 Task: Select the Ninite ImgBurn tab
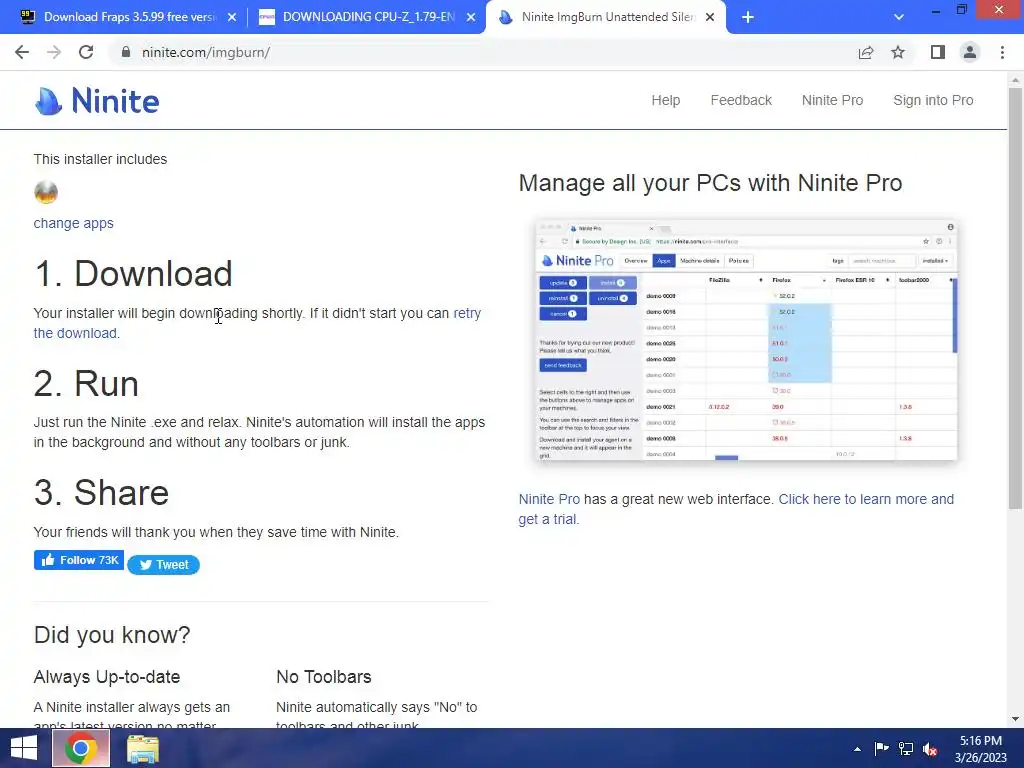(604, 18)
